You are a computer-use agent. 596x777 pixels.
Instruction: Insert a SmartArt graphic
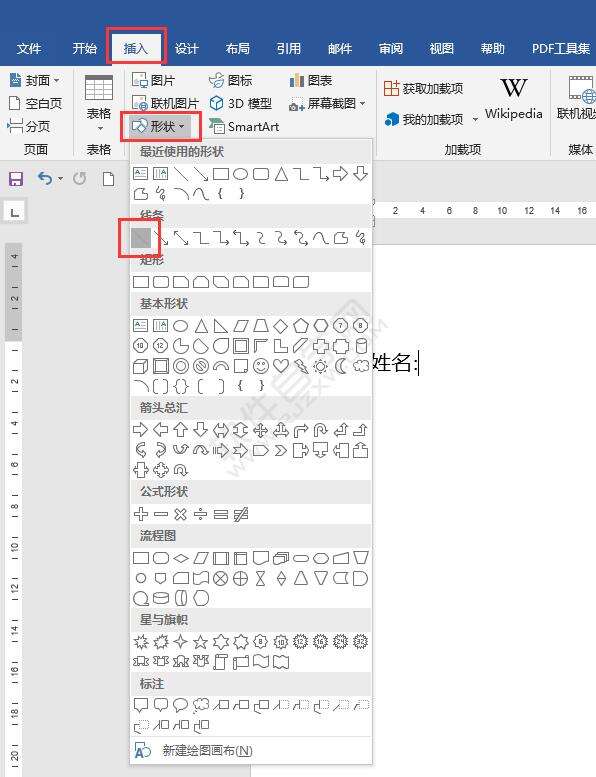[x=244, y=126]
